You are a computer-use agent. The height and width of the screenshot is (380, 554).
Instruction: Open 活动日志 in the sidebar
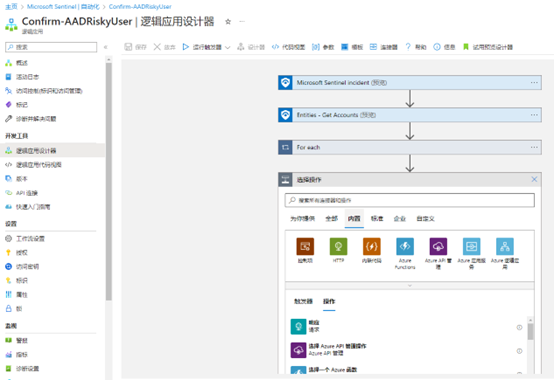coord(22,77)
